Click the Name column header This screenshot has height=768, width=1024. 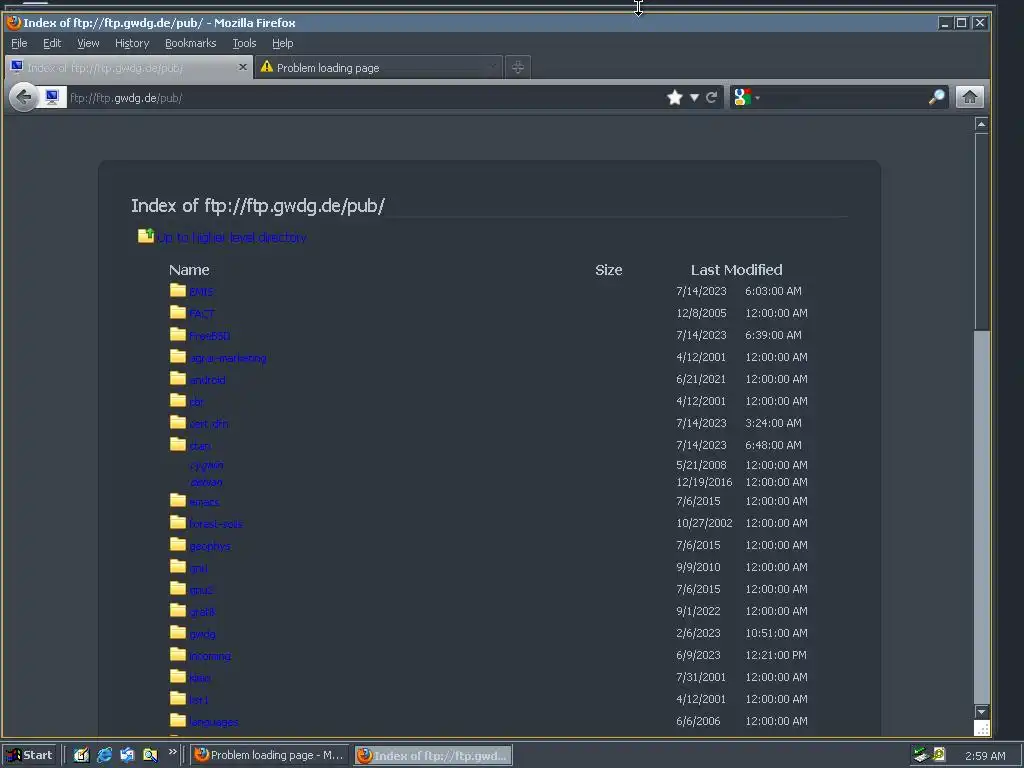[189, 270]
